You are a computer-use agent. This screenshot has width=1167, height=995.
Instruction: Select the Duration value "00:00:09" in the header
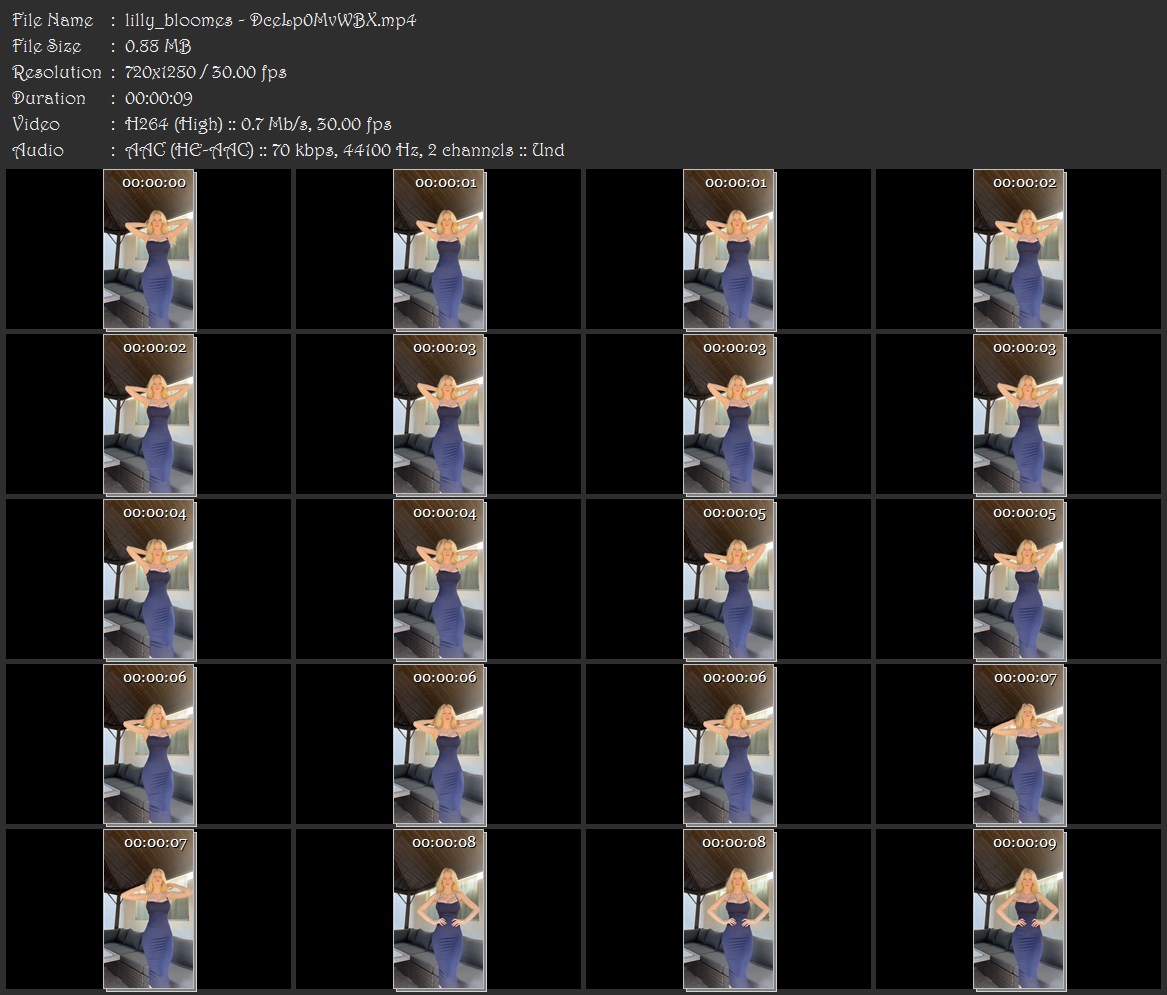click(x=159, y=98)
